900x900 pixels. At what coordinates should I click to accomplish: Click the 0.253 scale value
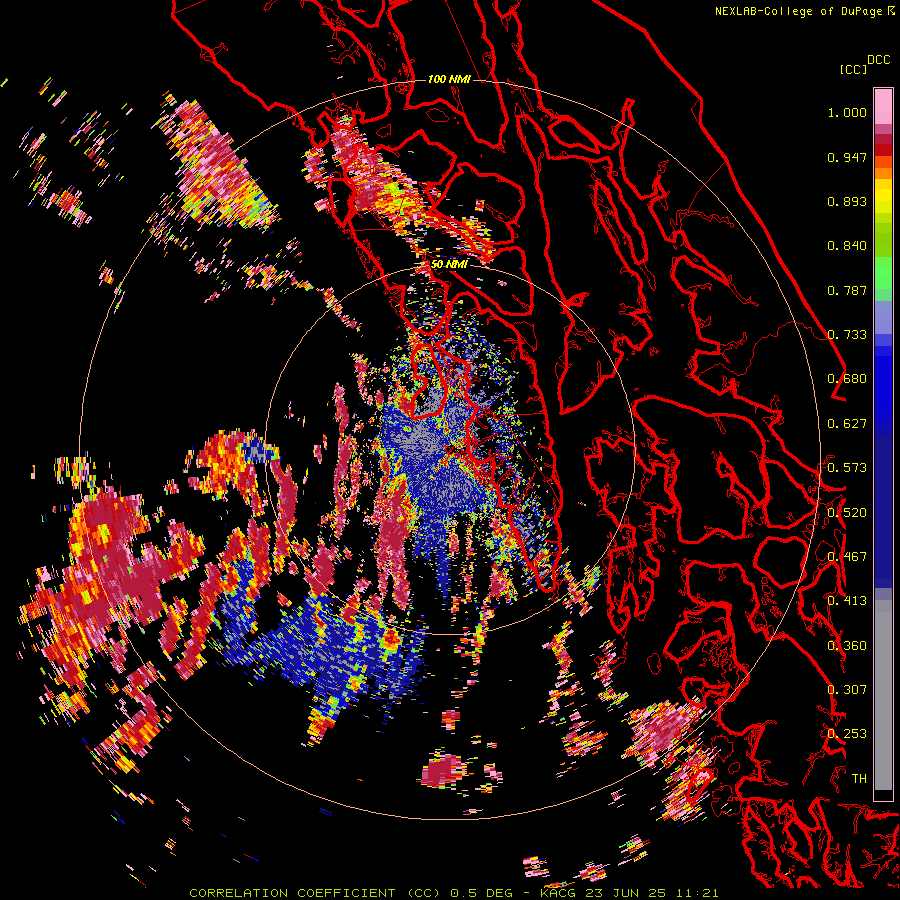coord(847,734)
